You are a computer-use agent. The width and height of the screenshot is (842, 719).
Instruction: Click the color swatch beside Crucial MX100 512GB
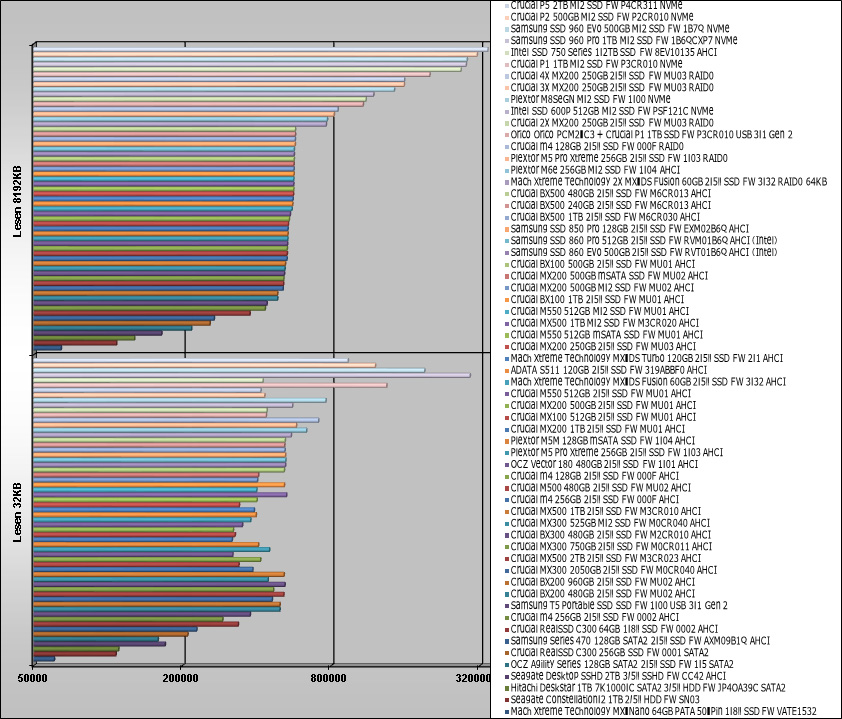click(507, 417)
